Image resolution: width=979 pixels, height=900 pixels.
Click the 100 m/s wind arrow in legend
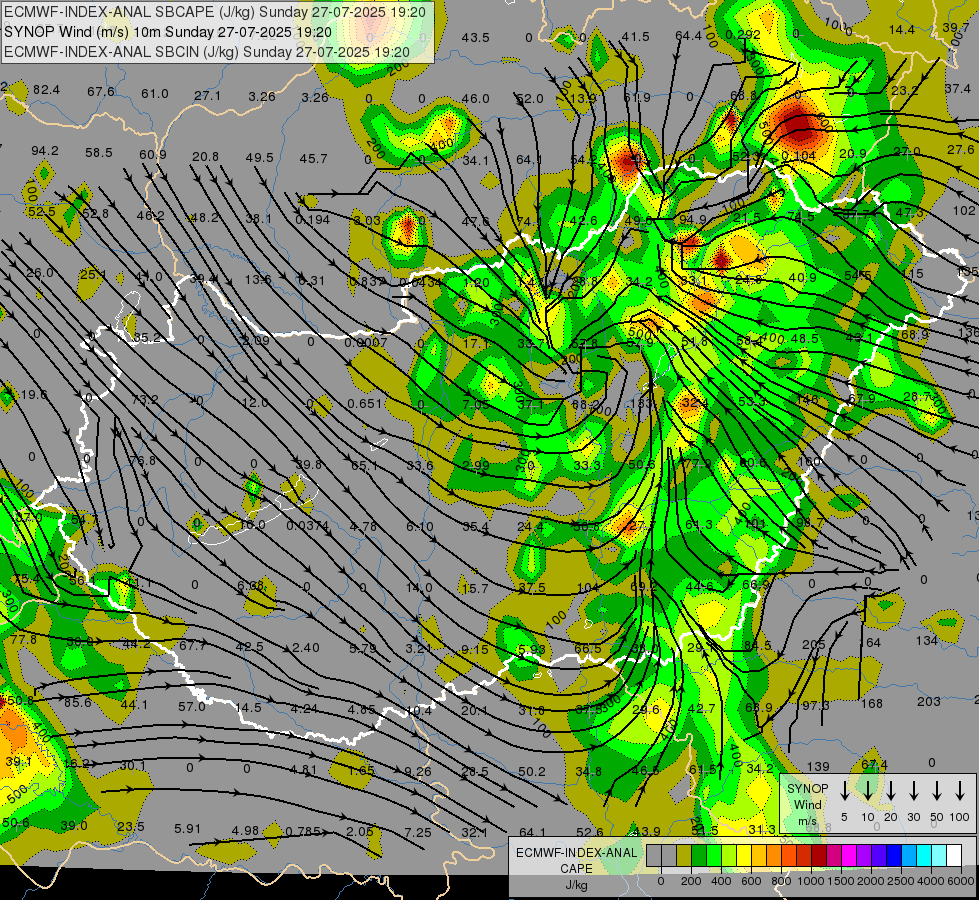pos(960,791)
